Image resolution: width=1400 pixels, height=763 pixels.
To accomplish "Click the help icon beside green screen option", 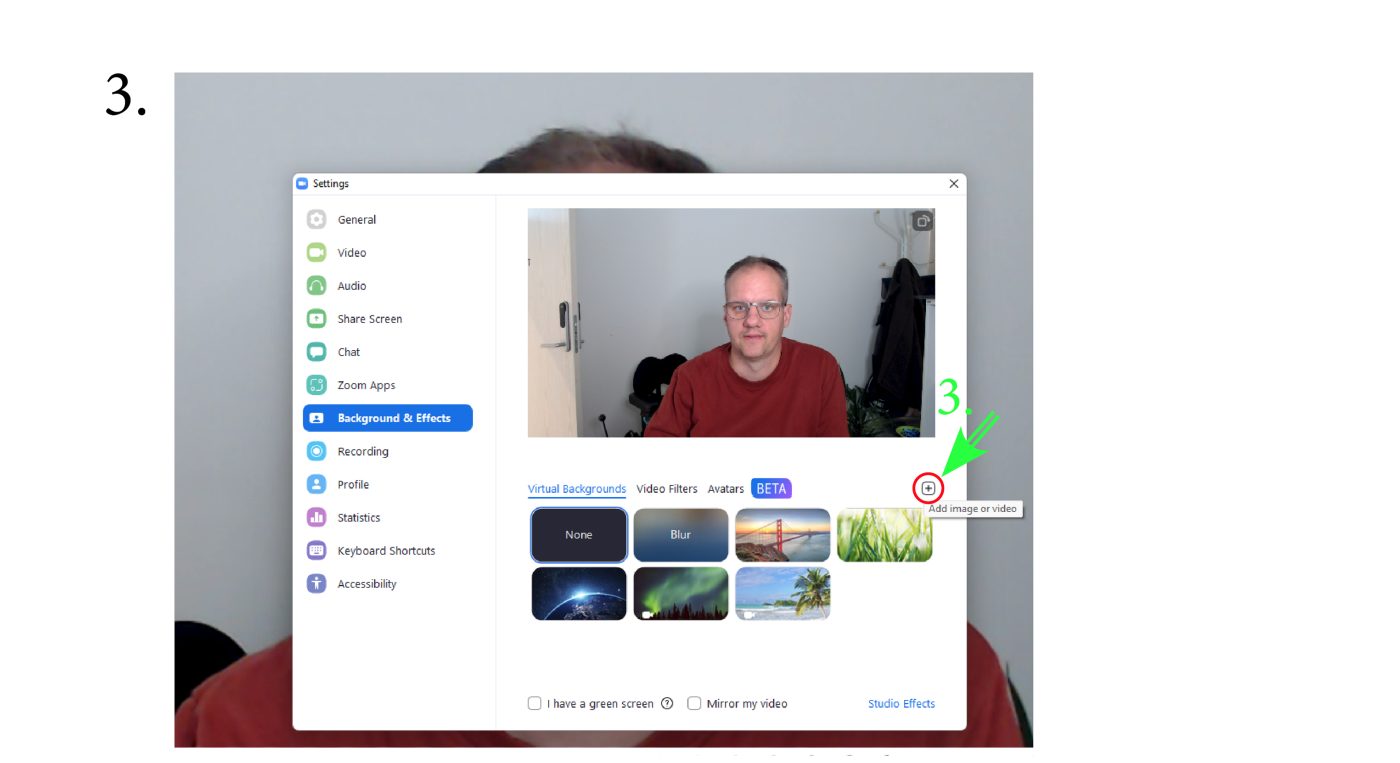I will (x=667, y=703).
